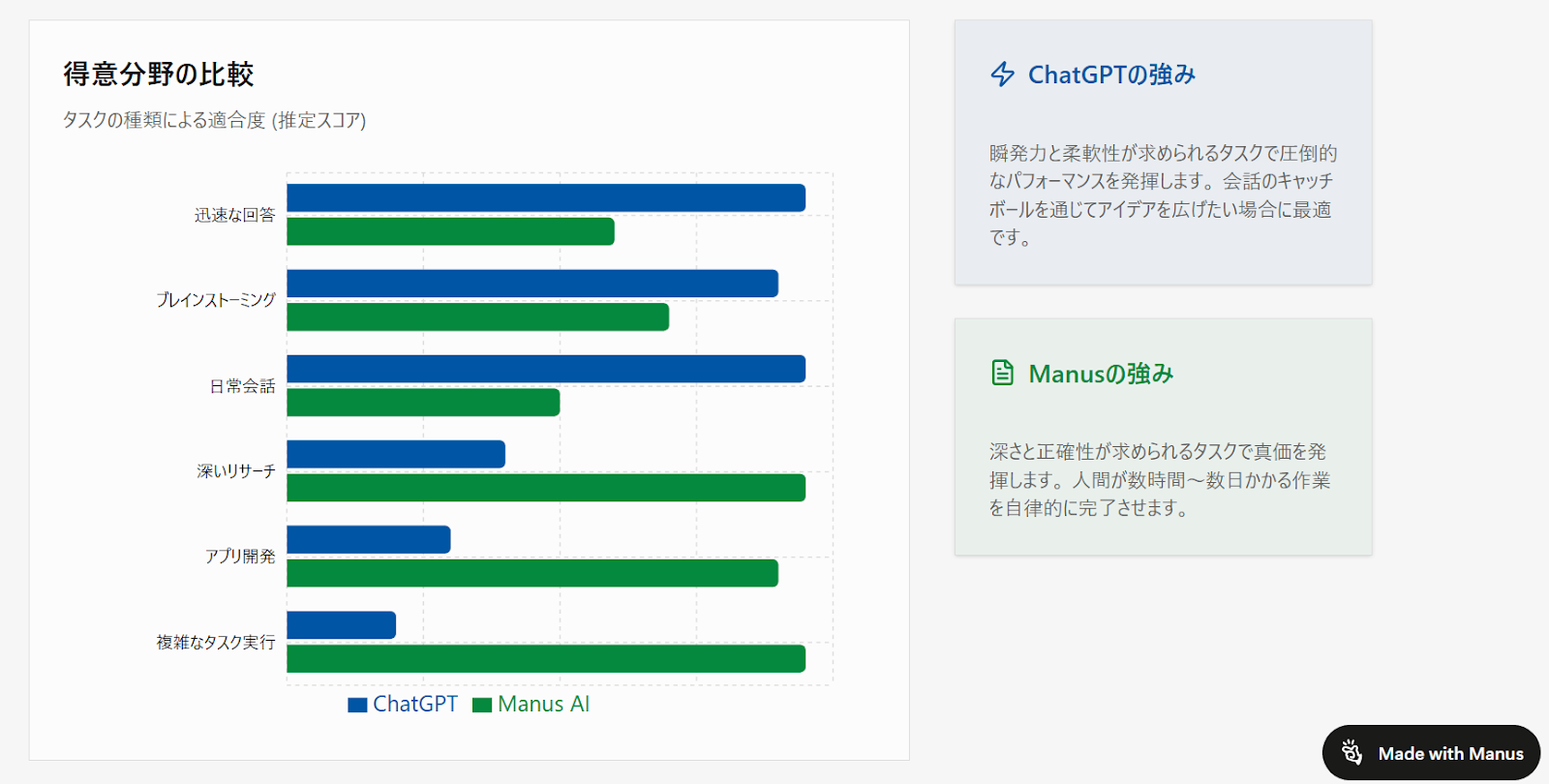Image resolution: width=1549 pixels, height=784 pixels.
Task: Click the blue ChatGPT bar for 迅速な回答
Action: [546, 197]
